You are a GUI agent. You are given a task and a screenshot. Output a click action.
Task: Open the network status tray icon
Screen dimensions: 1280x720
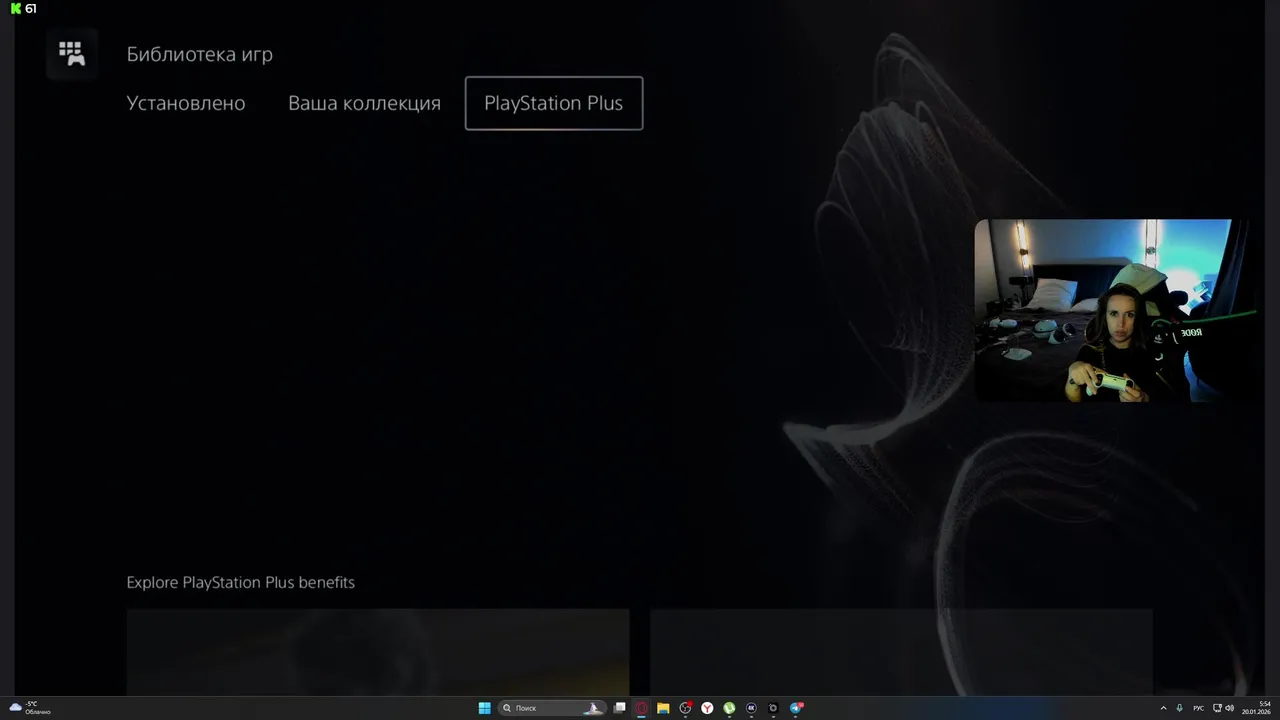tap(1216, 708)
